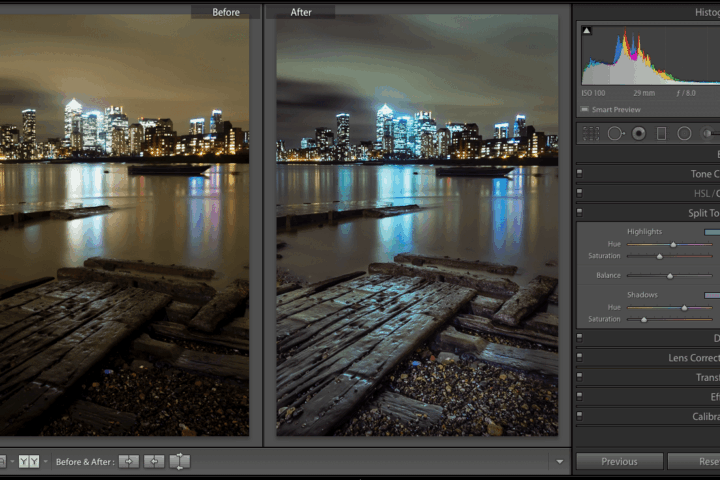The width and height of the screenshot is (720, 480).
Task: Toggle the histogram shadow clipping triangle
Action: pyautogui.click(x=587, y=31)
